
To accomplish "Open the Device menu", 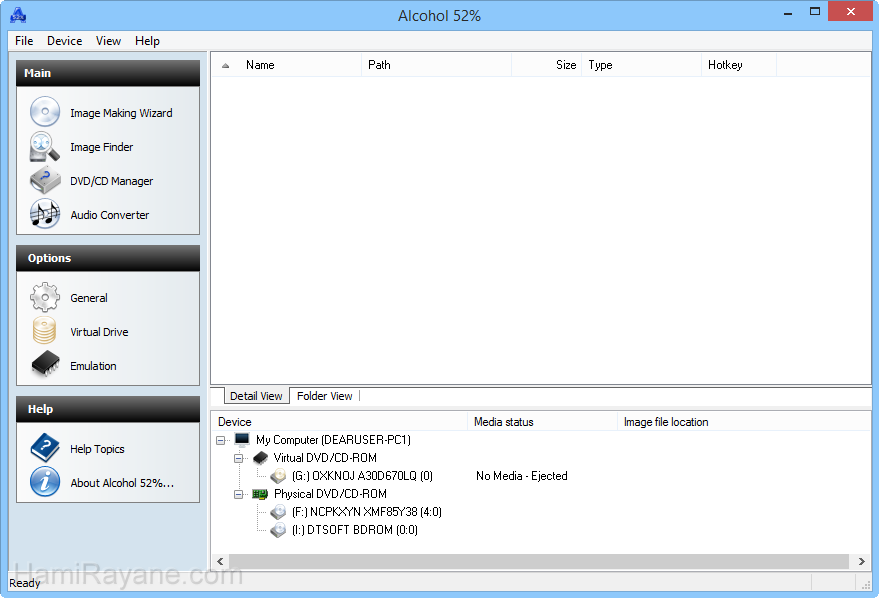I will pyautogui.click(x=64, y=41).
